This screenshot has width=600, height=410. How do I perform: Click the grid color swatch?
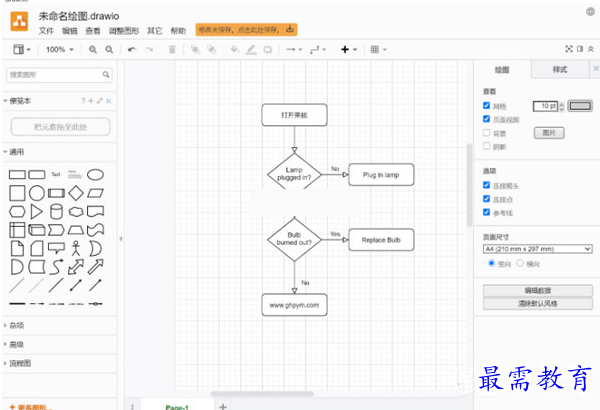pos(580,106)
